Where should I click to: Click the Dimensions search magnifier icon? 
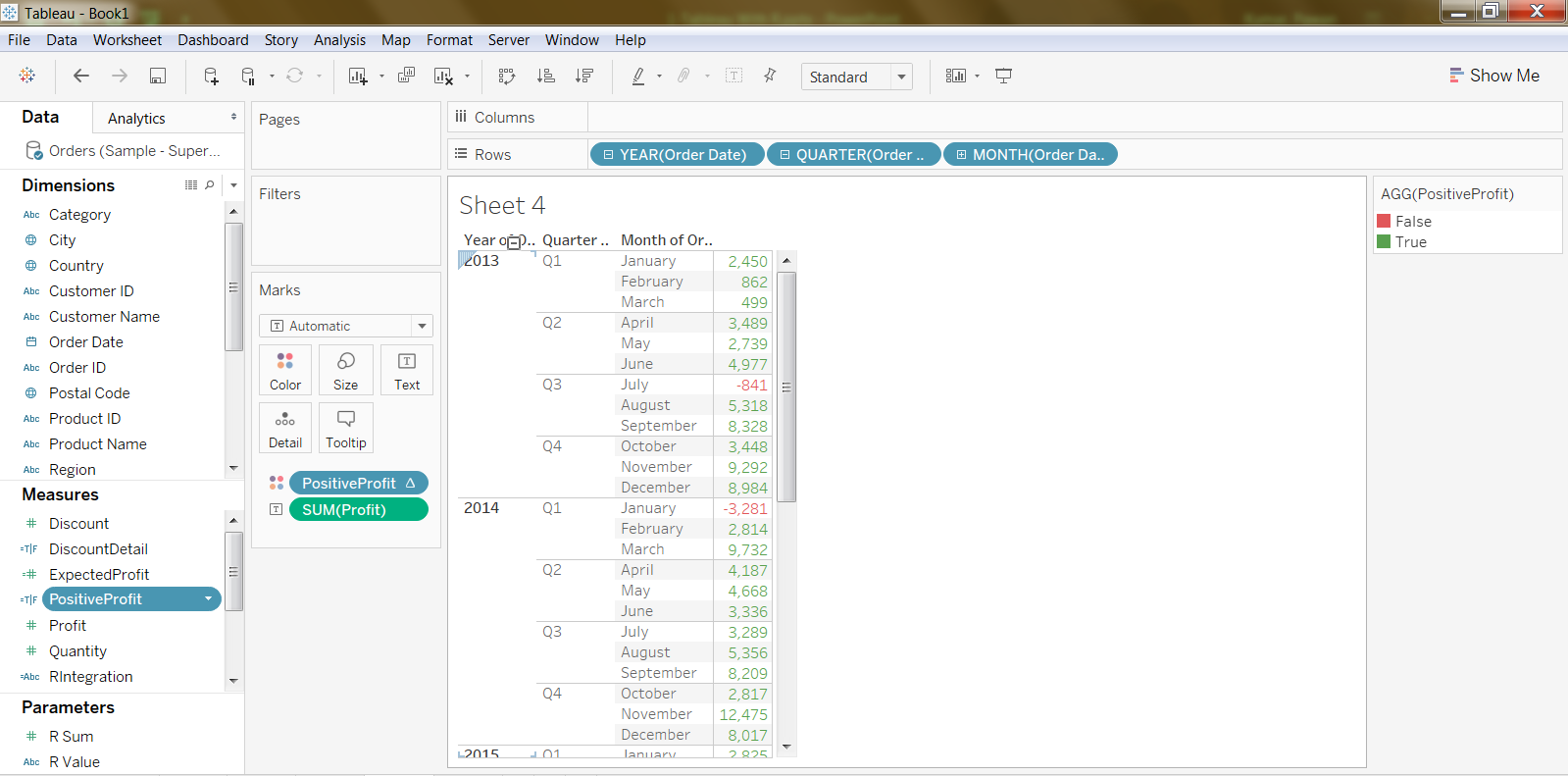210,184
